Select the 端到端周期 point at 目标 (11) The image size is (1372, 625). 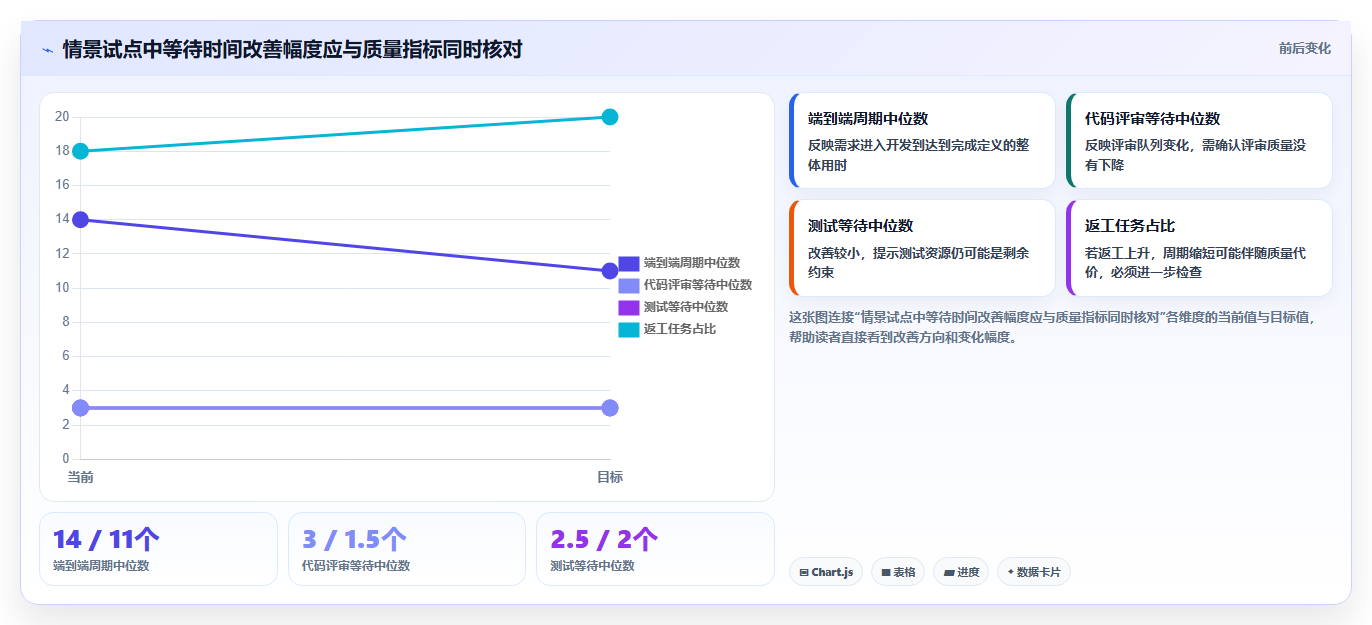click(x=610, y=271)
